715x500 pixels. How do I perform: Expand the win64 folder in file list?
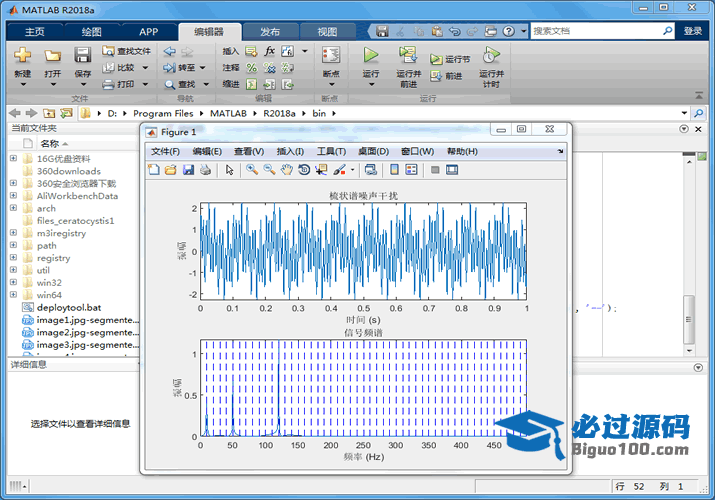point(13,295)
